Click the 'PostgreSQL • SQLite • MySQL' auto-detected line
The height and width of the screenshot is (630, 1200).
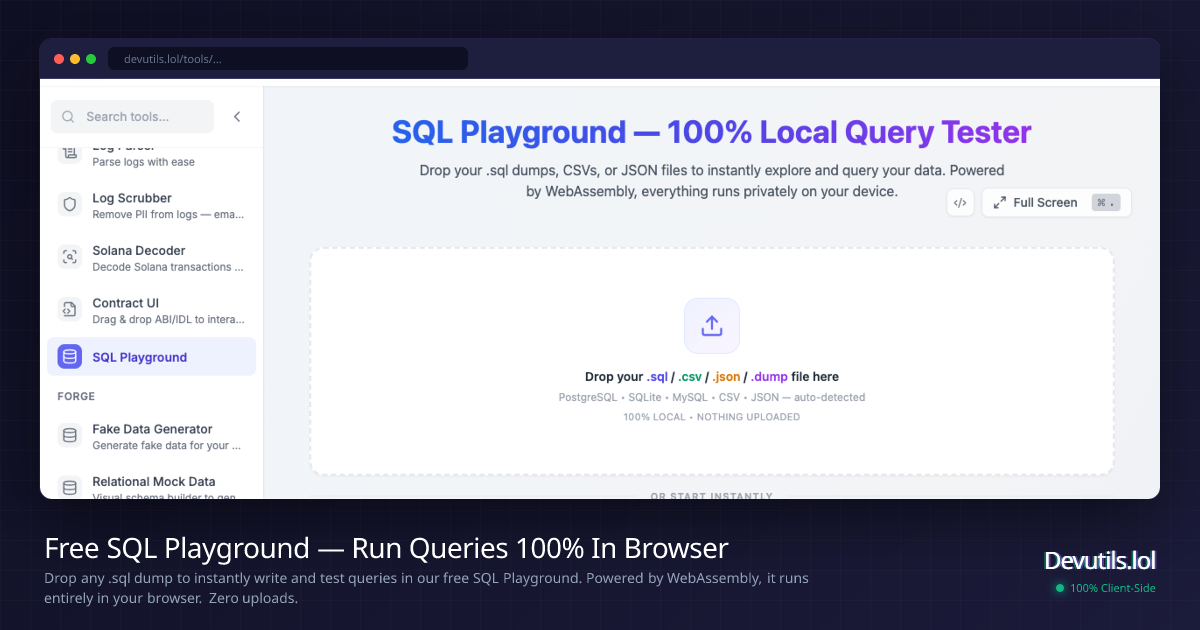[x=712, y=397]
